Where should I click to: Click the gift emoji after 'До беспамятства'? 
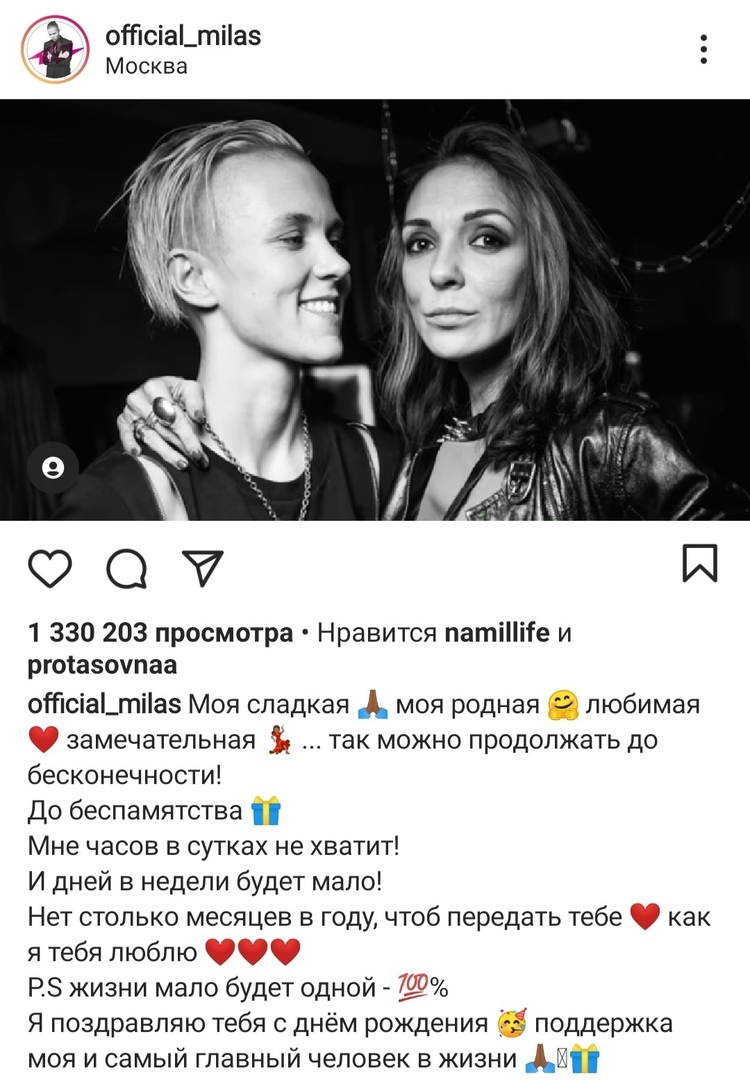pyautogui.click(x=266, y=811)
